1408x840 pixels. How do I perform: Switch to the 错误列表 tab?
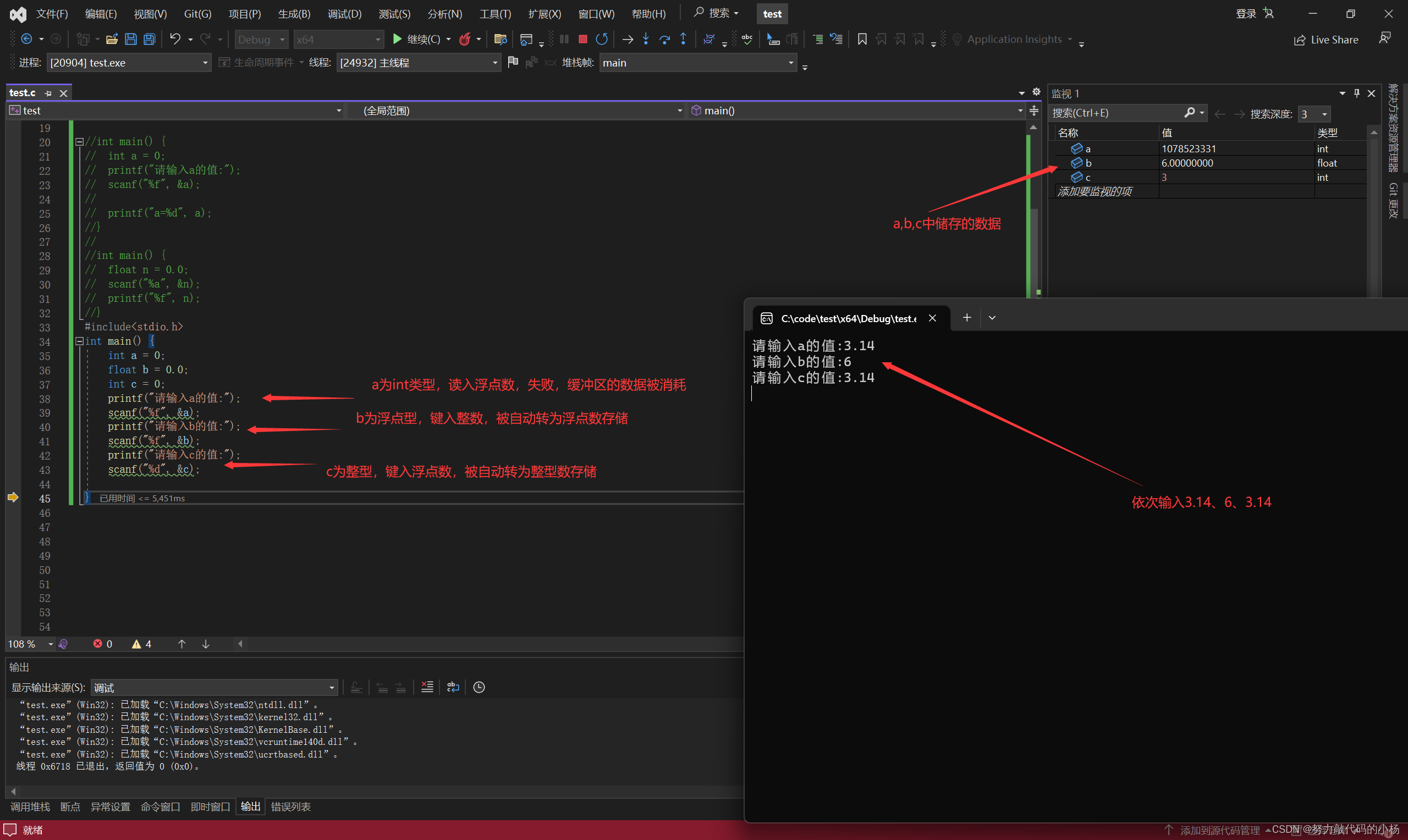coord(290,806)
